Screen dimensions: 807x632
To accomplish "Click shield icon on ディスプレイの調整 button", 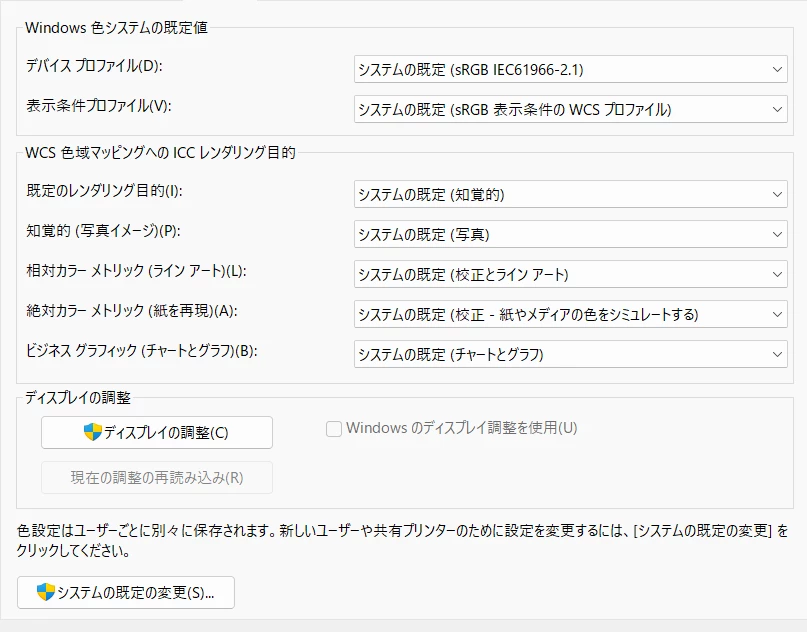I will 93,432.
